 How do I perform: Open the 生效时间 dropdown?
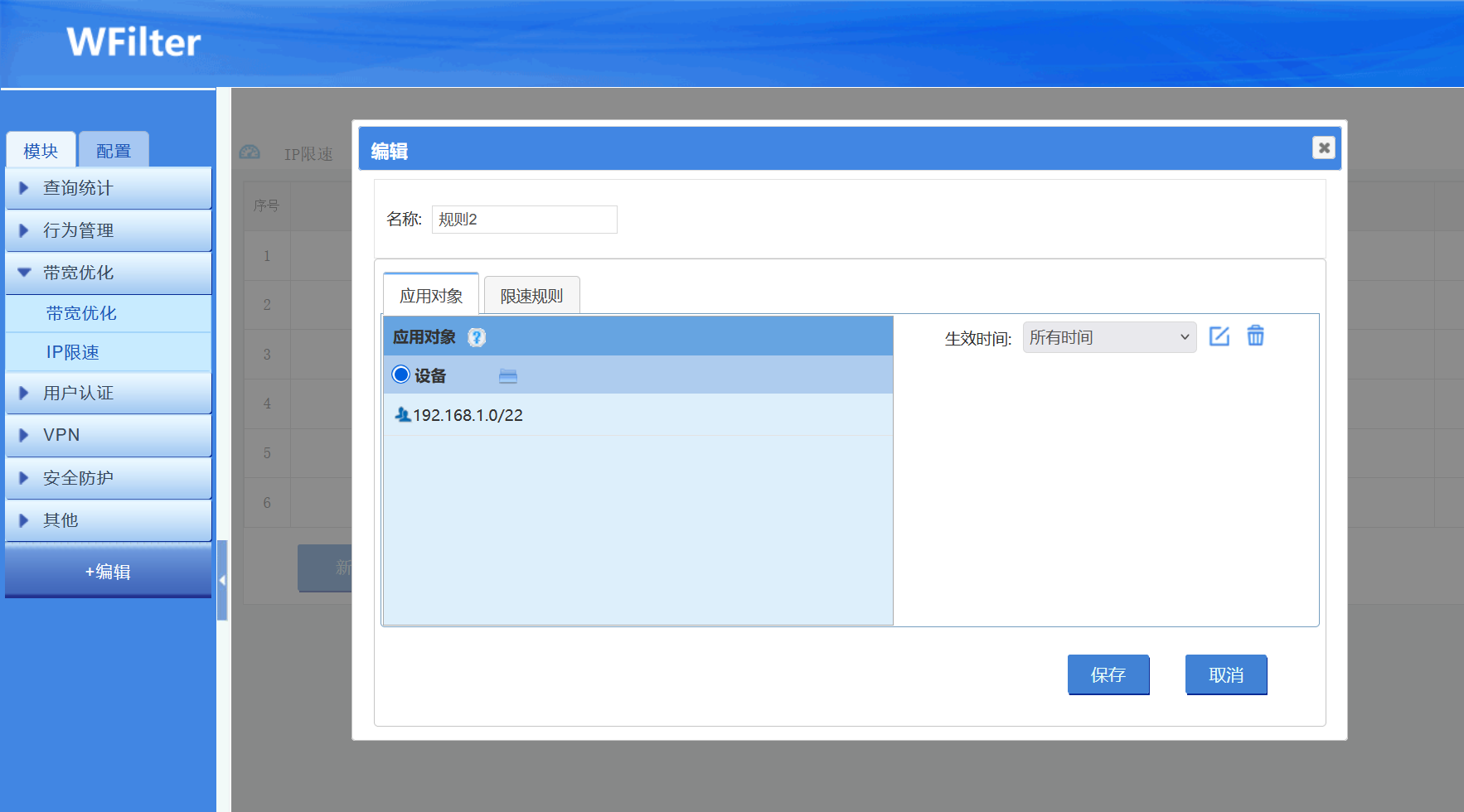[1109, 337]
